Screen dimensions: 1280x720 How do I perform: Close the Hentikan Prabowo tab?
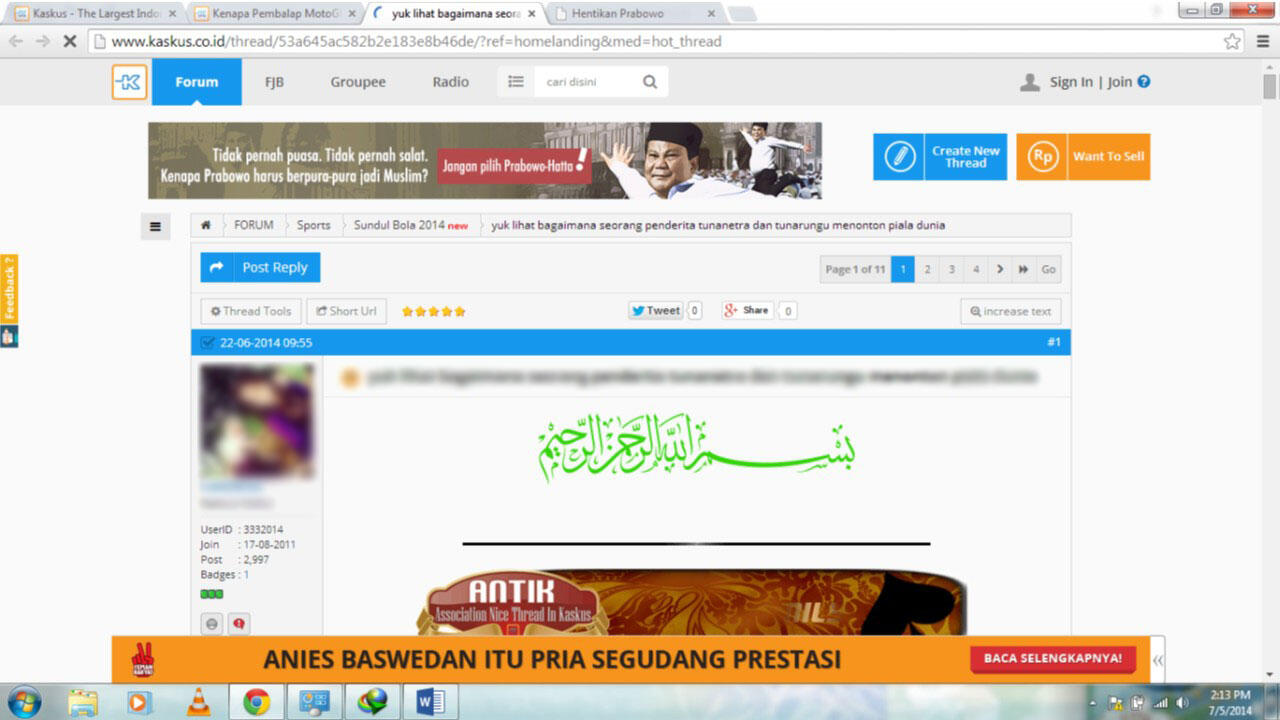(x=711, y=14)
